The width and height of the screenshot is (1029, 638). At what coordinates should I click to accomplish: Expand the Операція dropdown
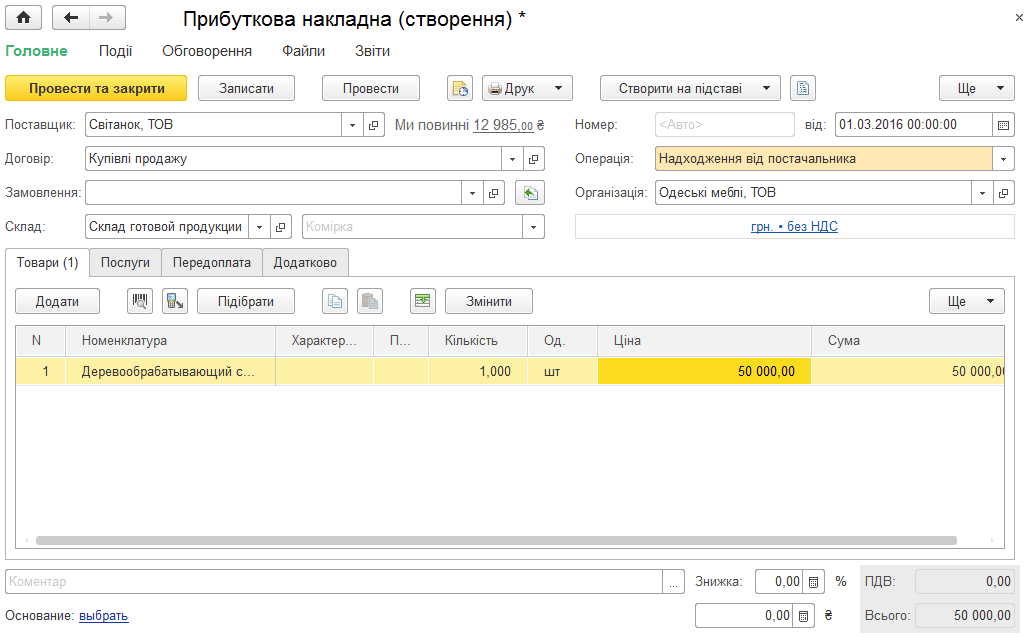pyautogui.click(x=1003, y=159)
